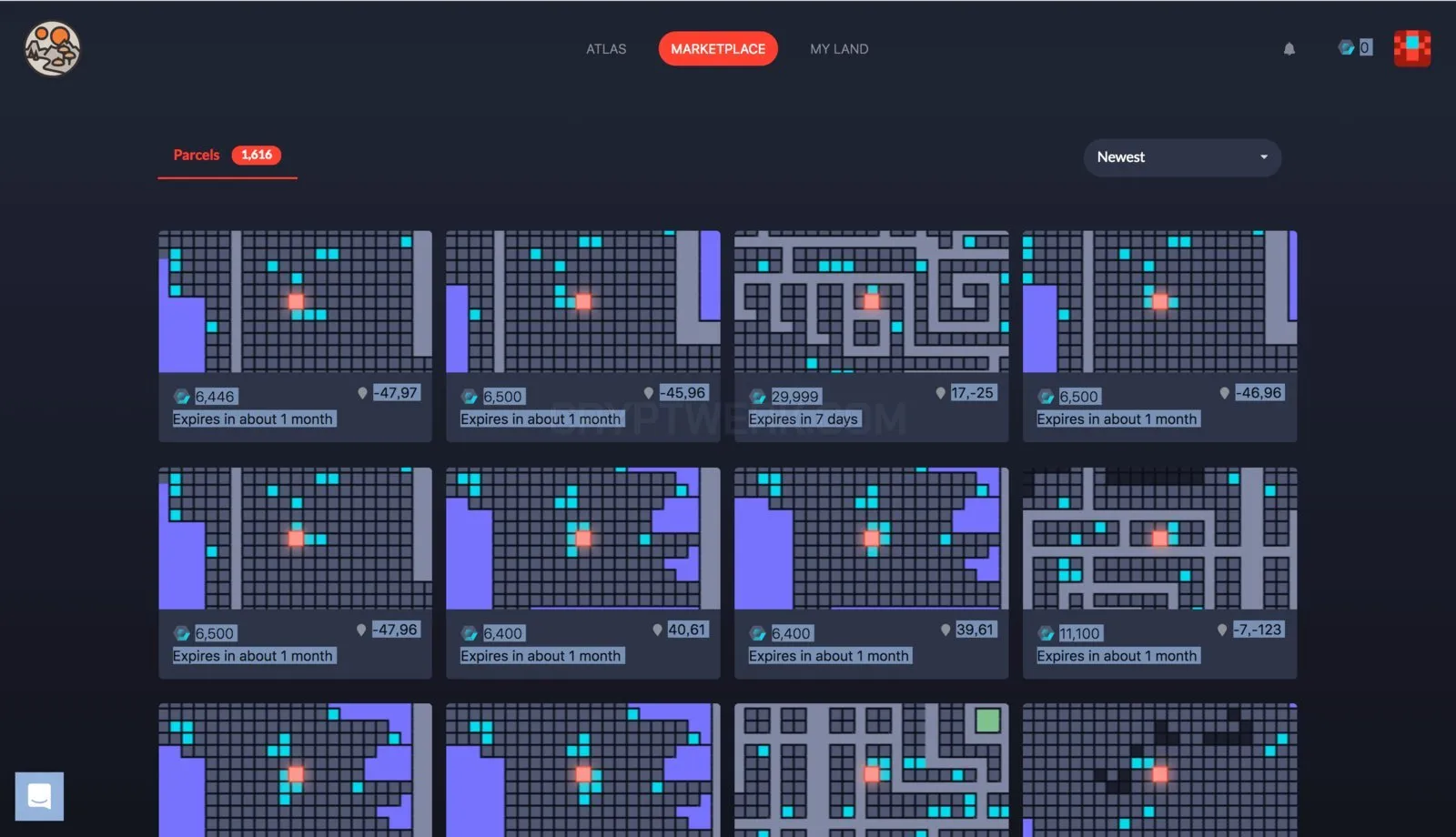Click the 29,999 price text
Screen dimensions: 1456x837
click(795, 397)
